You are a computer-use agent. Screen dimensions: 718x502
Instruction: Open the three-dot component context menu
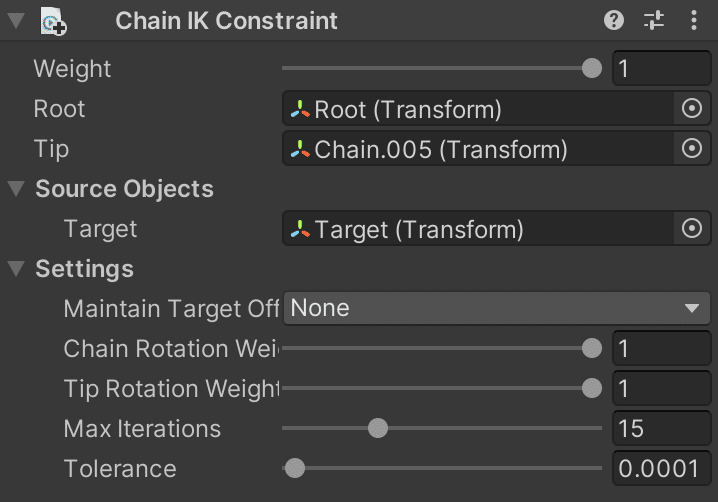click(694, 21)
